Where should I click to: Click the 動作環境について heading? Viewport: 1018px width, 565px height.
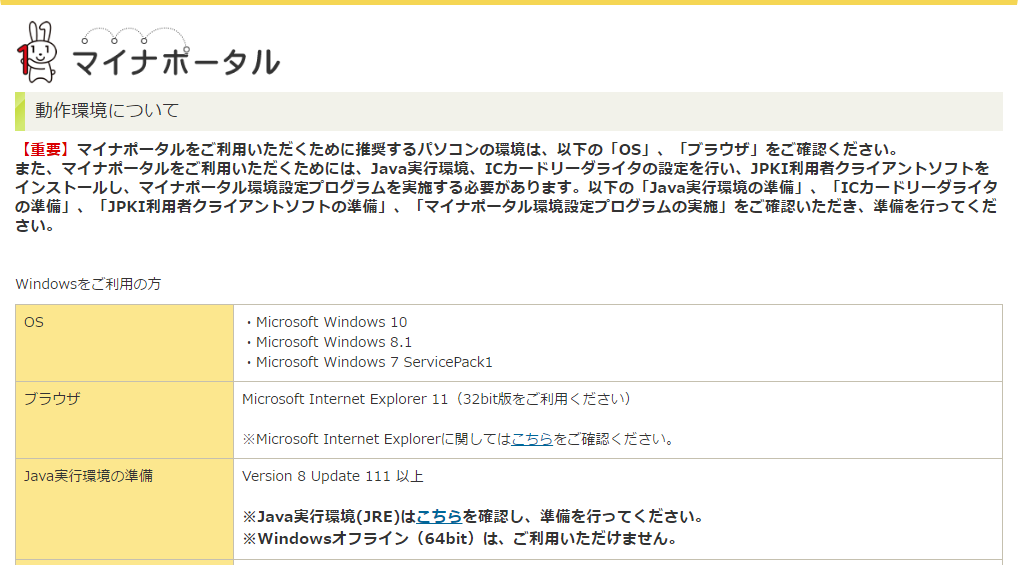pyautogui.click(x=107, y=110)
